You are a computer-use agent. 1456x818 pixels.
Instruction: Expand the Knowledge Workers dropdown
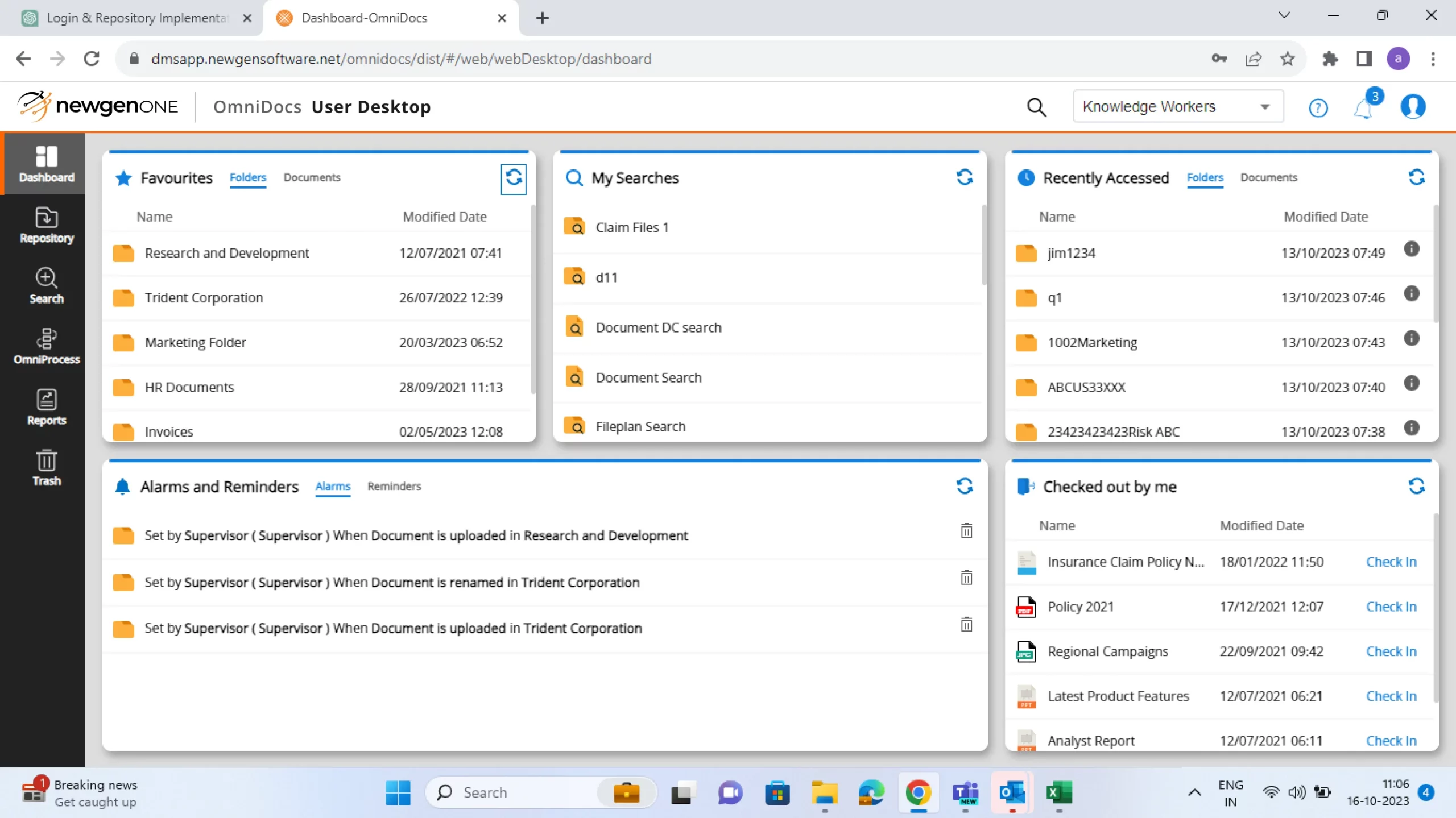[1178, 106]
